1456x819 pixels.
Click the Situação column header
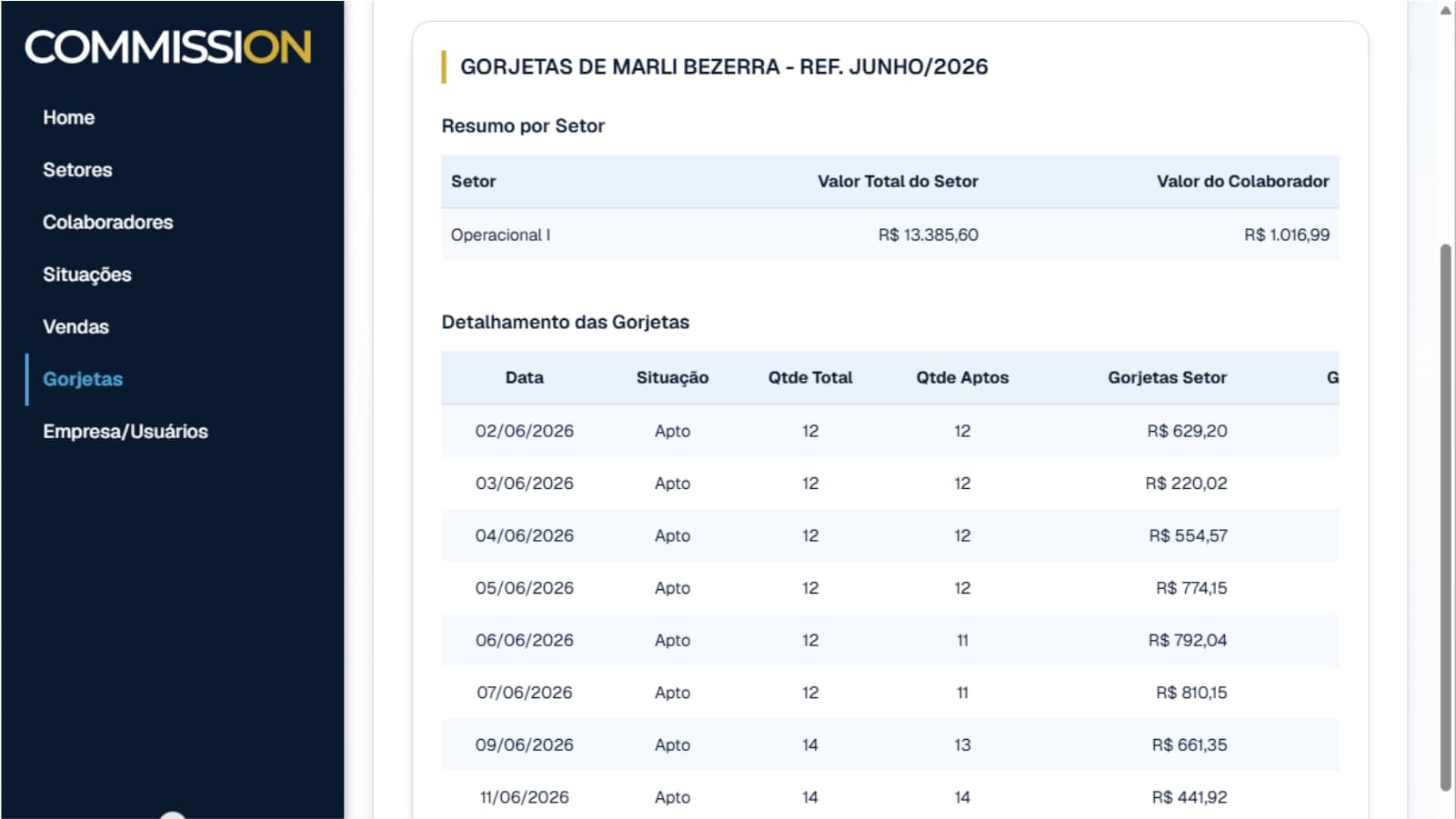[x=672, y=377]
